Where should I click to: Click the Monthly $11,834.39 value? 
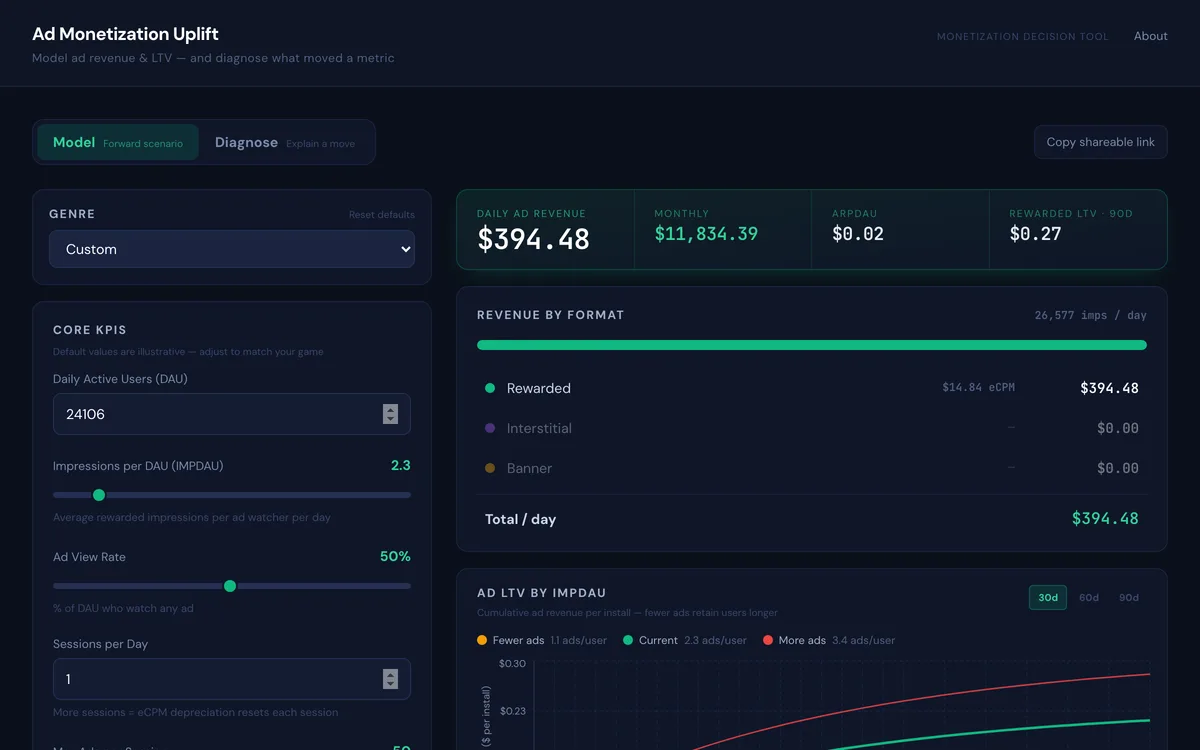[x=706, y=234]
